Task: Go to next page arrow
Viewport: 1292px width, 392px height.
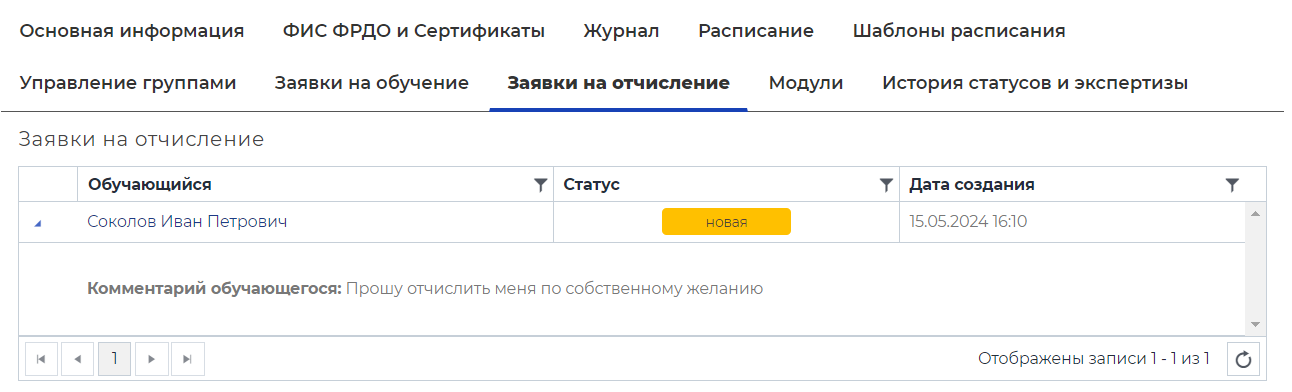Action: coord(151,358)
